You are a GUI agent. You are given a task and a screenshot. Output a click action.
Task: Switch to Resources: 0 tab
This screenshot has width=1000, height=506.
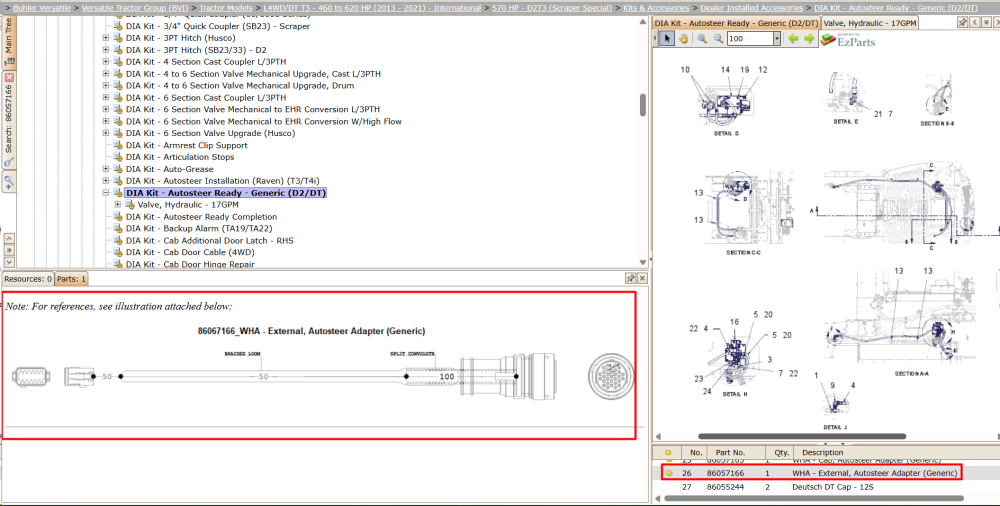[28, 279]
